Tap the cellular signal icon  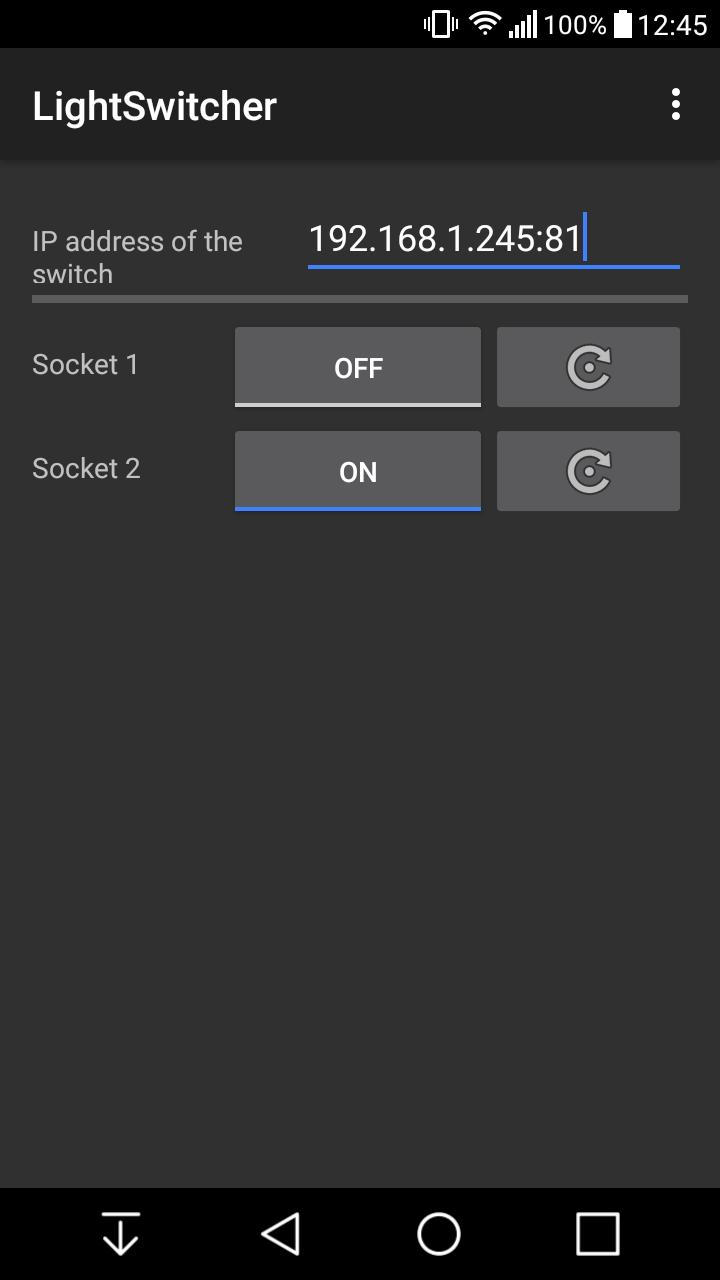[523, 23]
